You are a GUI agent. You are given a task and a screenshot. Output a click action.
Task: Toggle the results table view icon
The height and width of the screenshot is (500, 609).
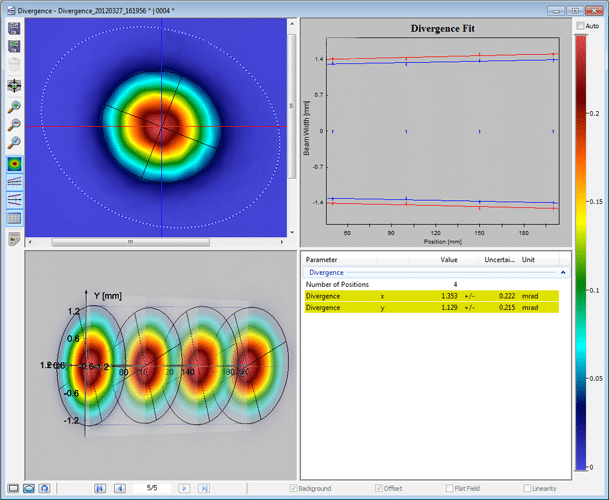click(x=15, y=218)
